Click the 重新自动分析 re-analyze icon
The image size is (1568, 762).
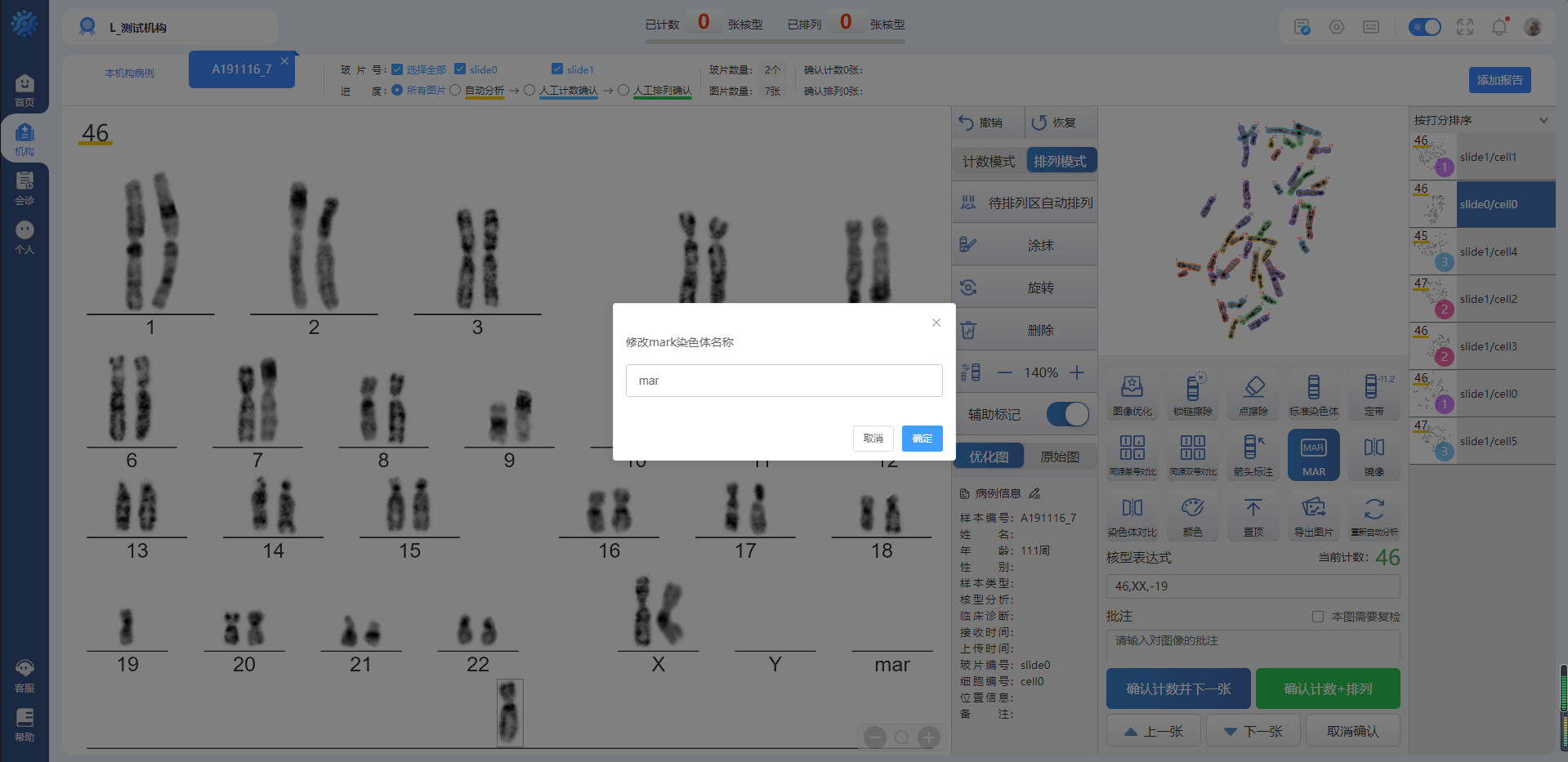(1374, 515)
